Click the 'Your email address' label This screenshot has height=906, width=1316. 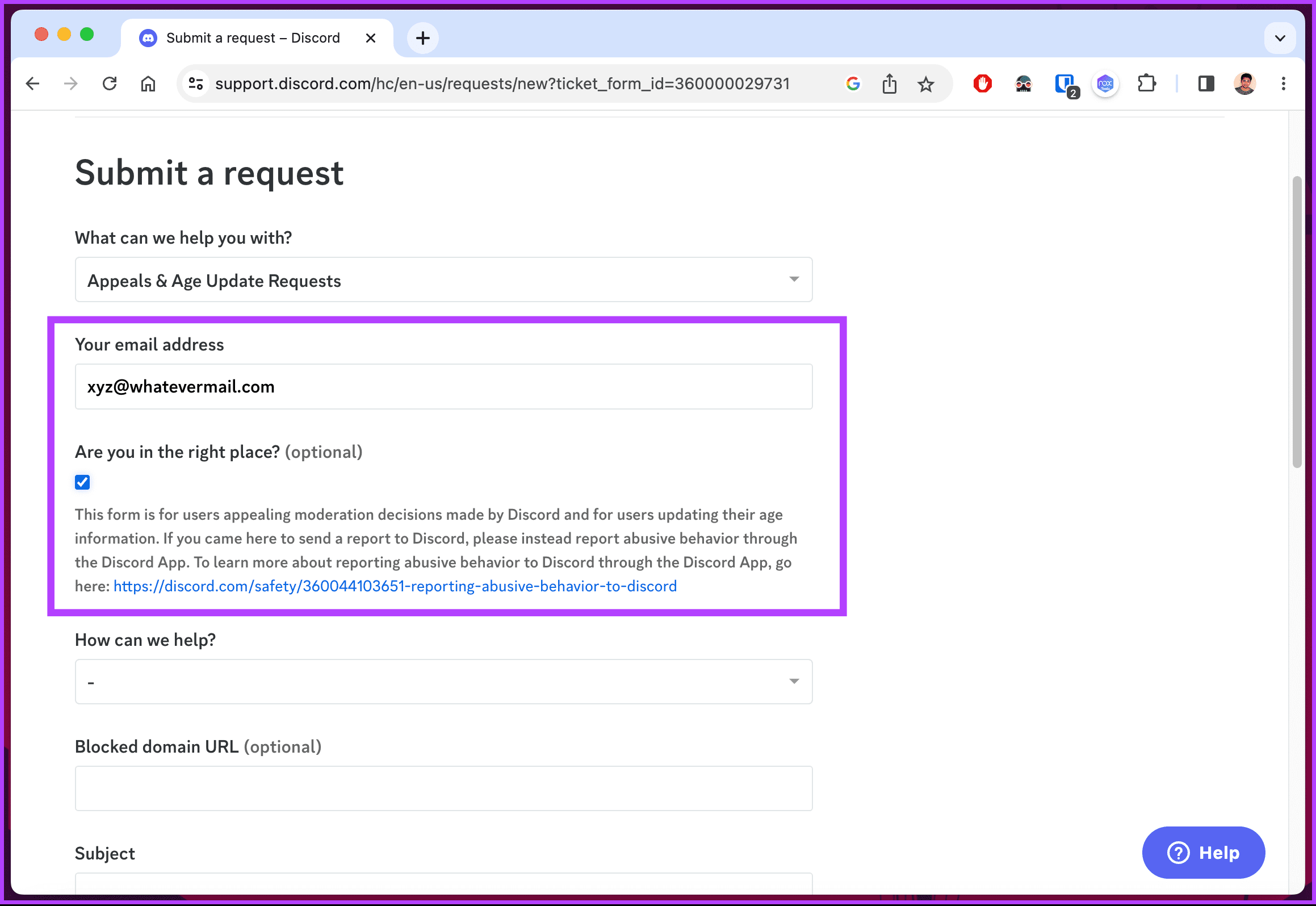coord(149,344)
